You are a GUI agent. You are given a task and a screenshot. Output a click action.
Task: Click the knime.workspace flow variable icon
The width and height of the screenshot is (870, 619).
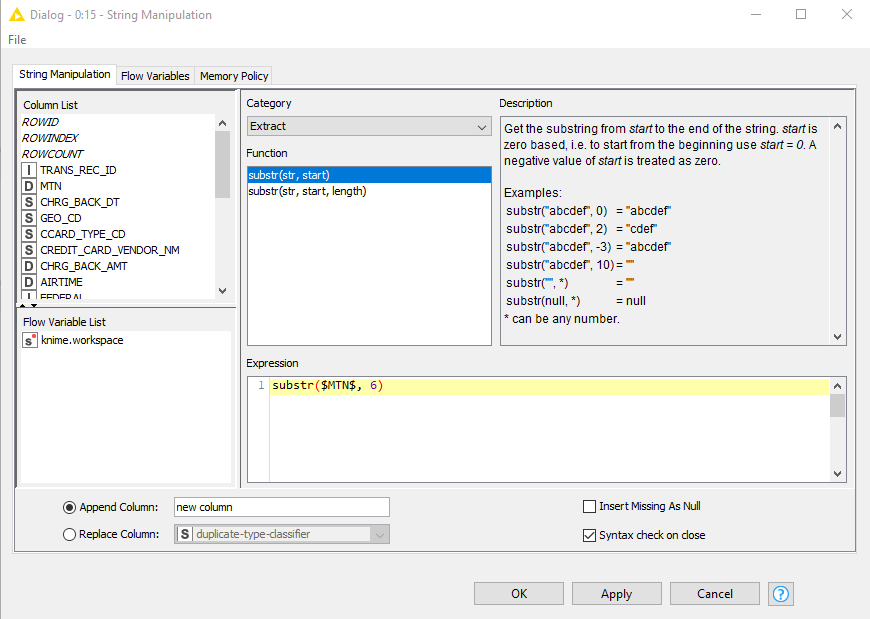[x=29, y=341]
